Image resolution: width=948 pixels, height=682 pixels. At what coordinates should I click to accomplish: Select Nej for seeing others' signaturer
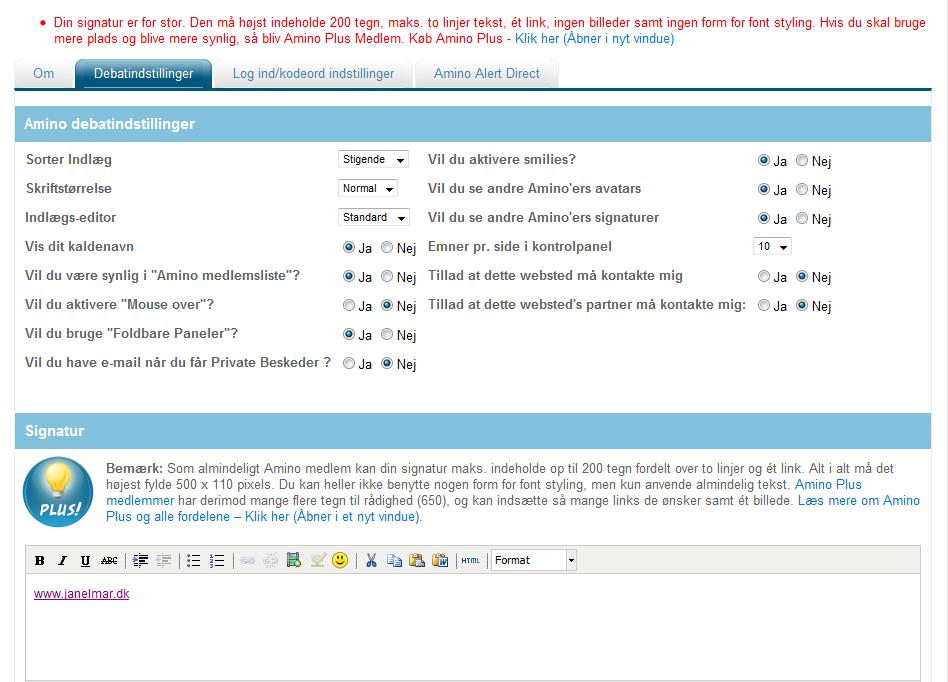[802, 218]
